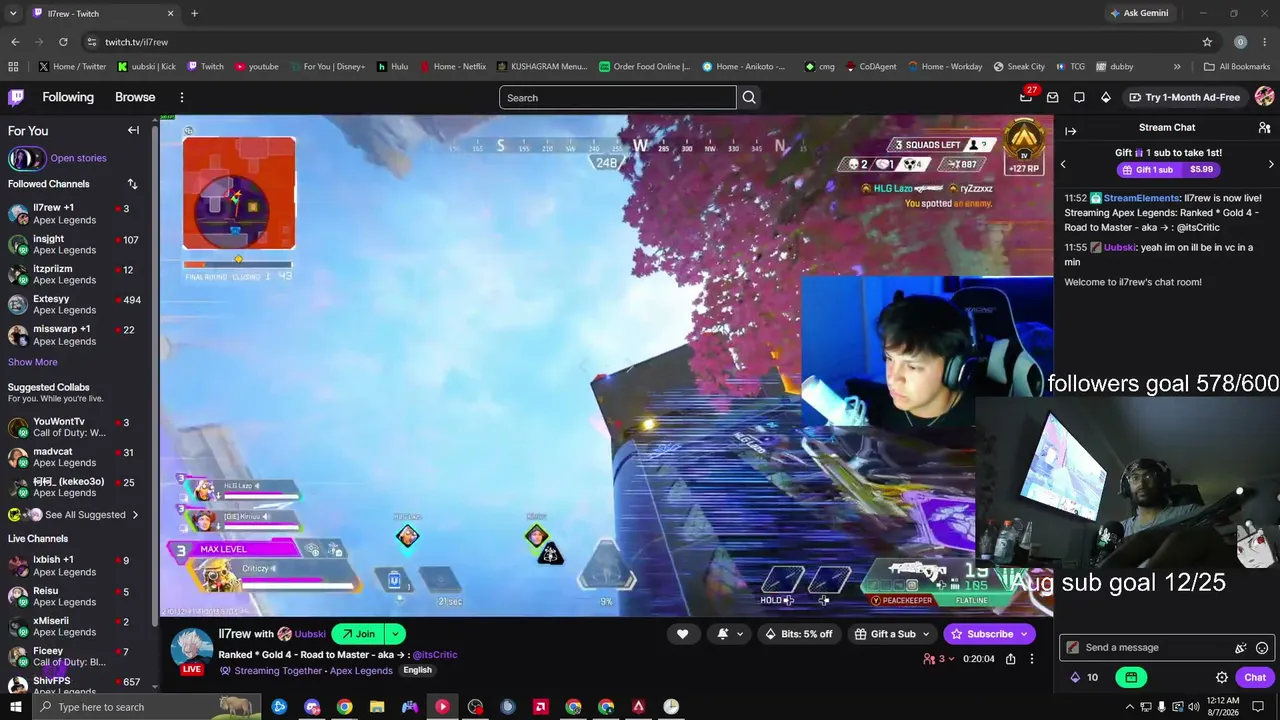Open the Community users icon in chat
The image size is (1280, 720).
click(x=1264, y=128)
